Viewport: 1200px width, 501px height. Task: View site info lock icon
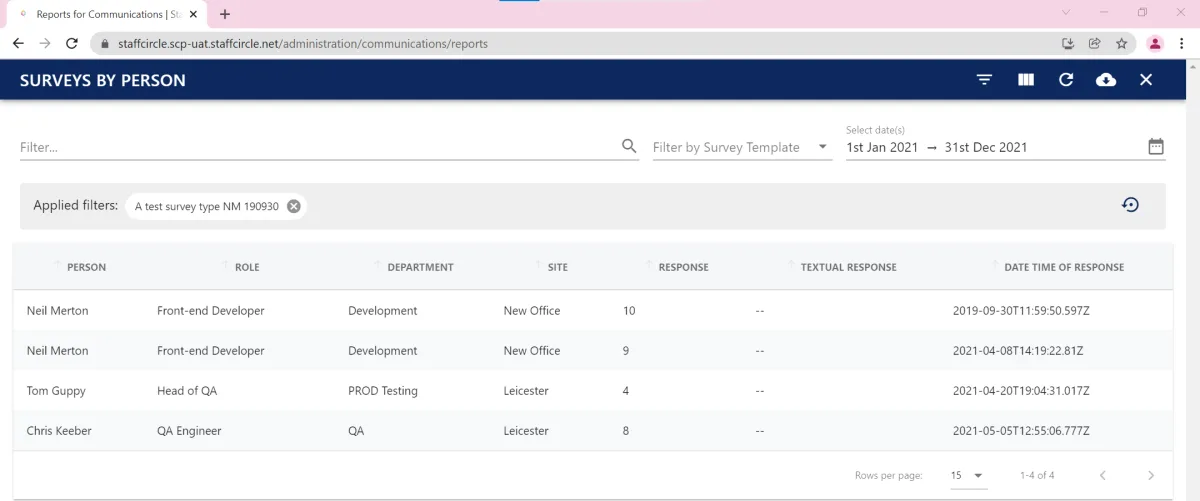point(105,44)
